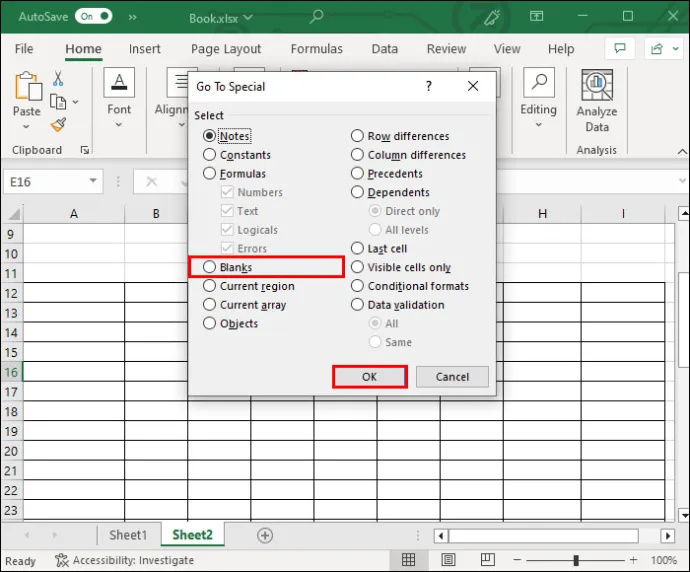The width and height of the screenshot is (690, 572).
Task: Add a new sheet with plus icon
Action: 264,535
